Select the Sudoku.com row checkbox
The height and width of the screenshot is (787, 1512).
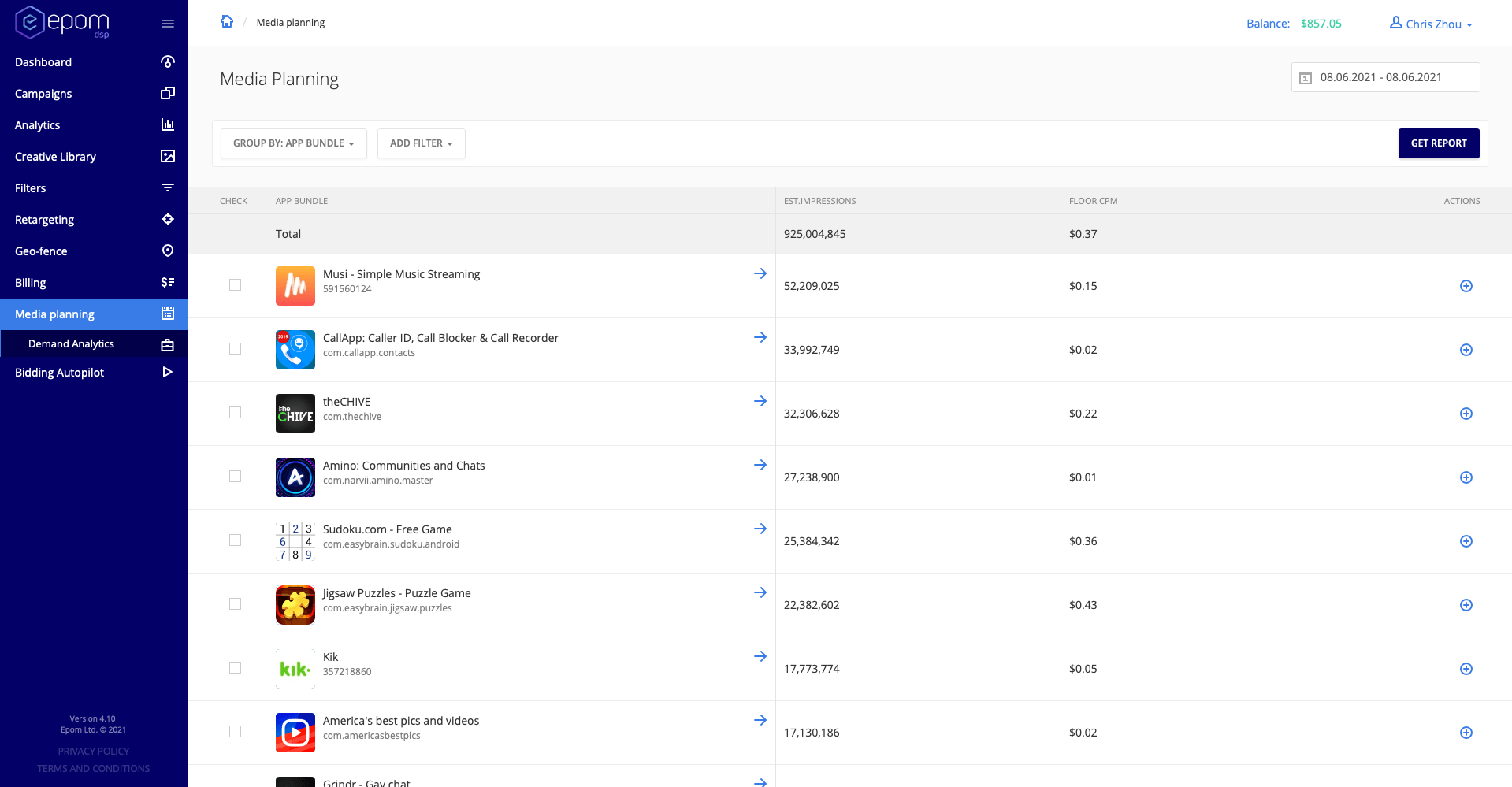coord(235,540)
